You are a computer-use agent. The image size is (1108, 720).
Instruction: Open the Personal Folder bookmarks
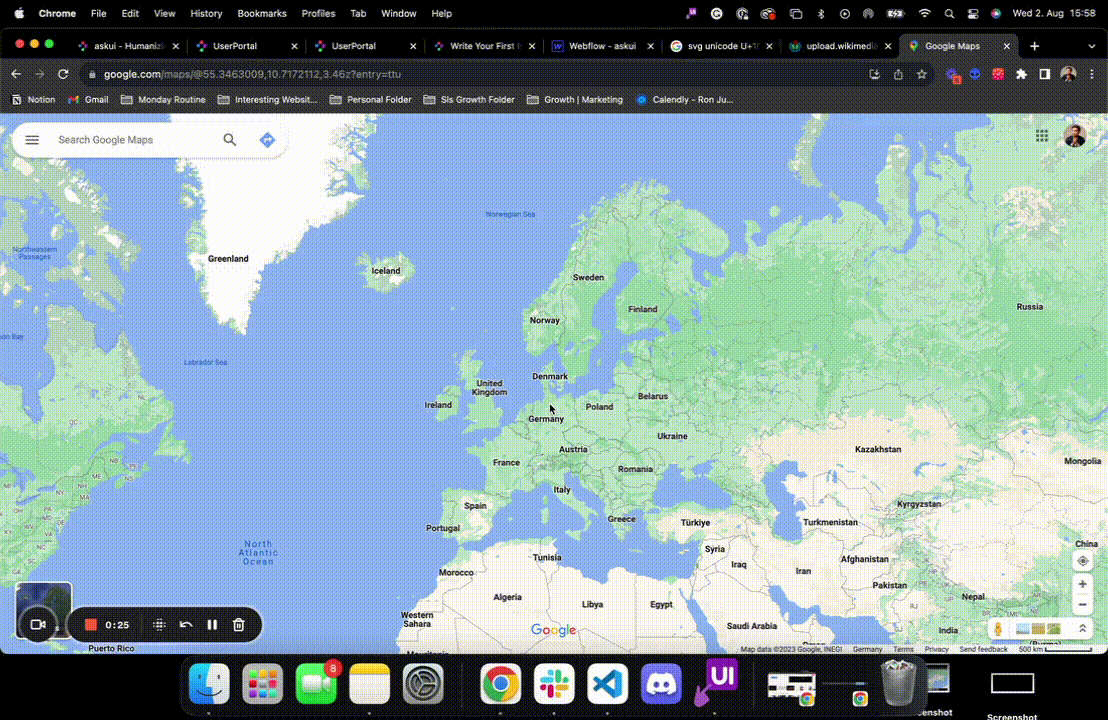[x=370, y=100]
